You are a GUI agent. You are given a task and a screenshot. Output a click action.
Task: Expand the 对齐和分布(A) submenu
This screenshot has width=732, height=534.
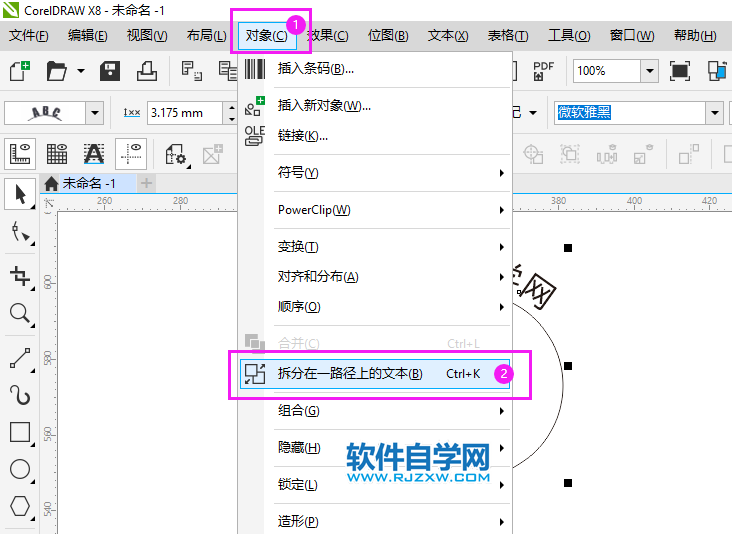coord(375,277)
